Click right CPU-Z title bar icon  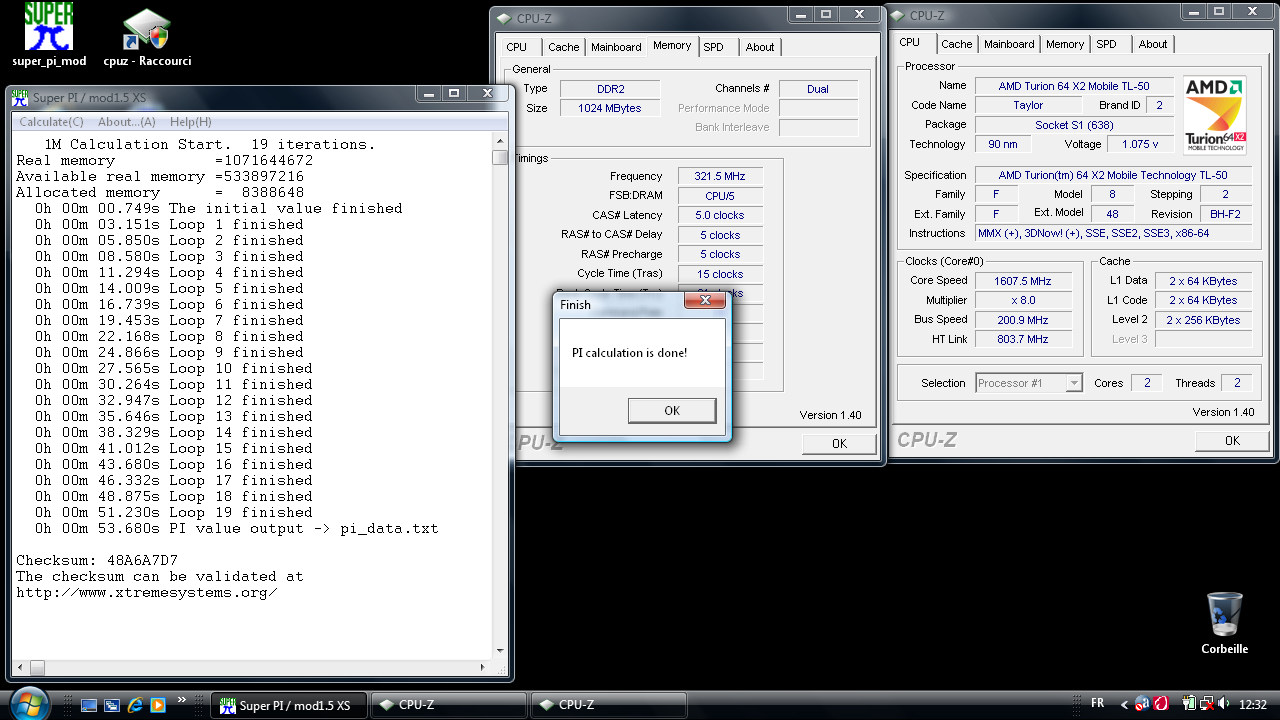(897, 15)
